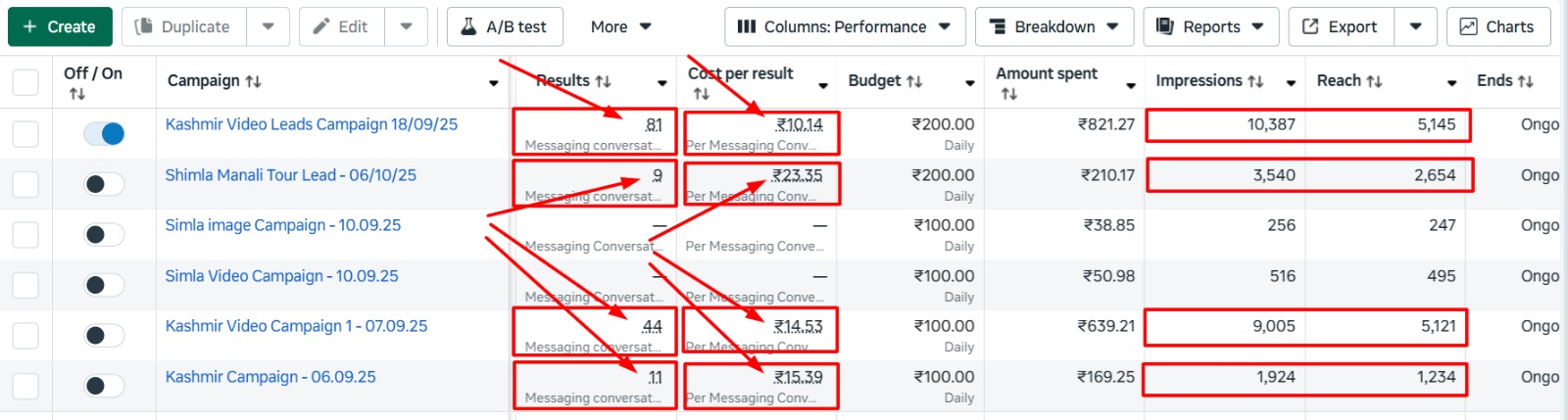Open Kashmir Video Campaign 1 - 07.09.25 link
The height and width of the screenshot is (420, 1568).
(x=296, y=326)
